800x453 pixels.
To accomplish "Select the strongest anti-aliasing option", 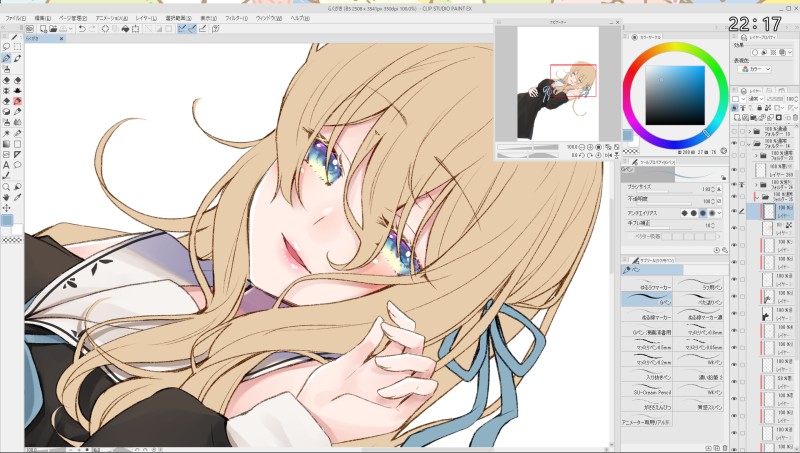I will pos(712,213).
